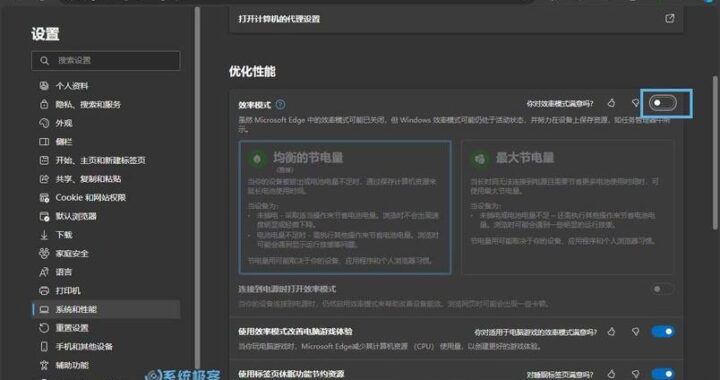Thumbs down the 睡眠标签页 feedback
Image resolution: width=720 pixels, height=380 pixels.
coord(636,374)
